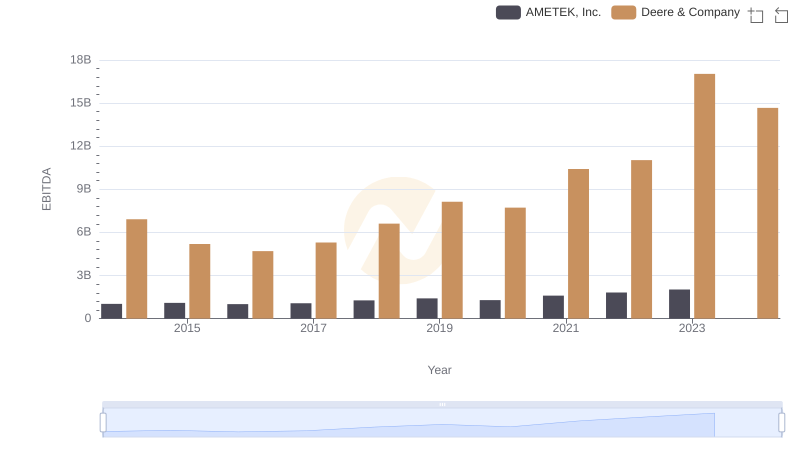Click the AMETEK, Inc. legend label
Image resolution: width=800 pixels, height=461 pixels.
click(x=563, y=12)
